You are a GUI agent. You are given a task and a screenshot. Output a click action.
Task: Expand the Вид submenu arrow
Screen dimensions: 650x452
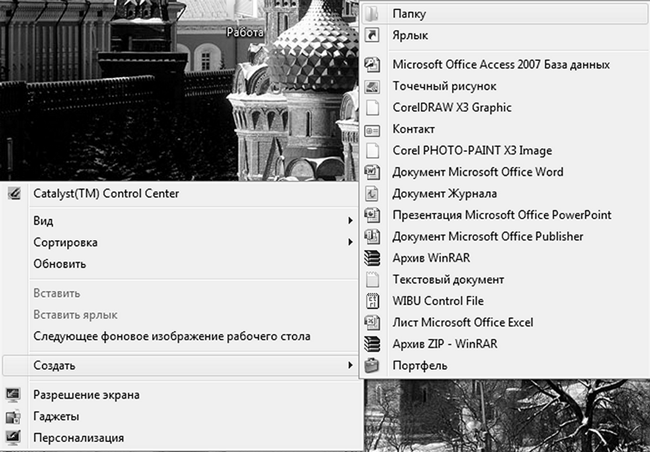point(350,220)
